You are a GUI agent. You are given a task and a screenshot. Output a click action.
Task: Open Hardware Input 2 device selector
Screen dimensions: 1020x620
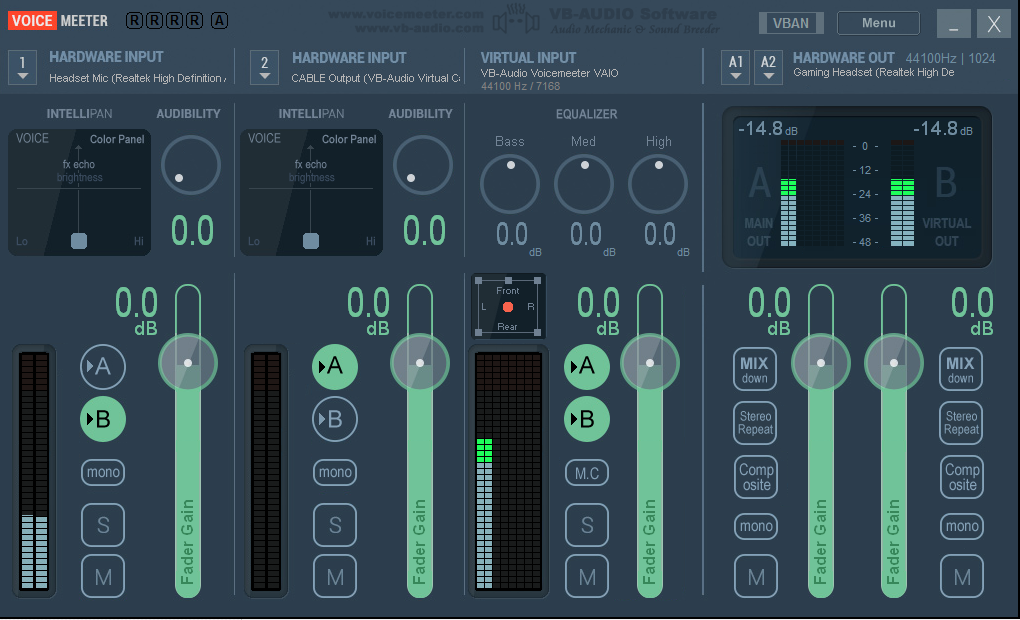coord(264,68)
